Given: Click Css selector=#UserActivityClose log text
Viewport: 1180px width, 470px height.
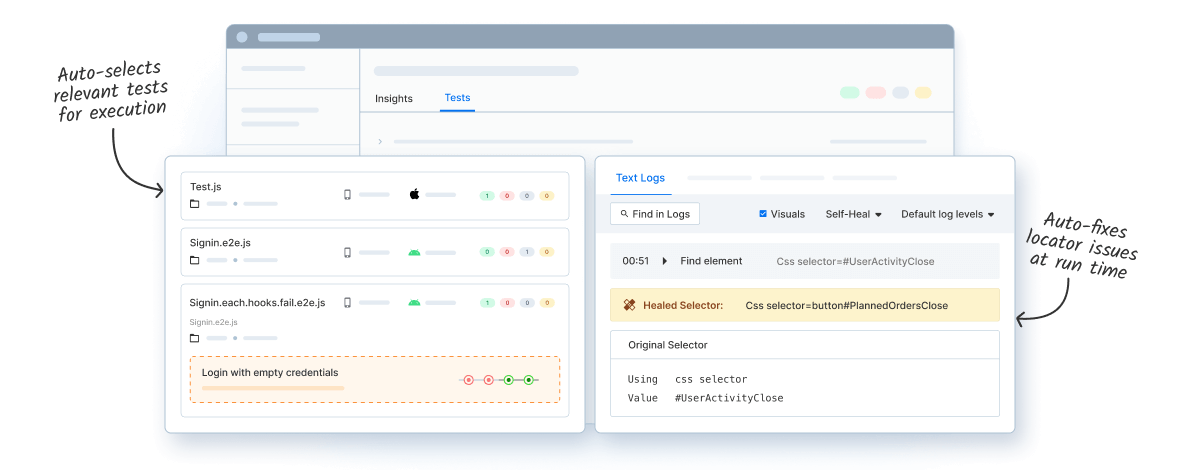Looking at the screenshot, I should [855, 262].
